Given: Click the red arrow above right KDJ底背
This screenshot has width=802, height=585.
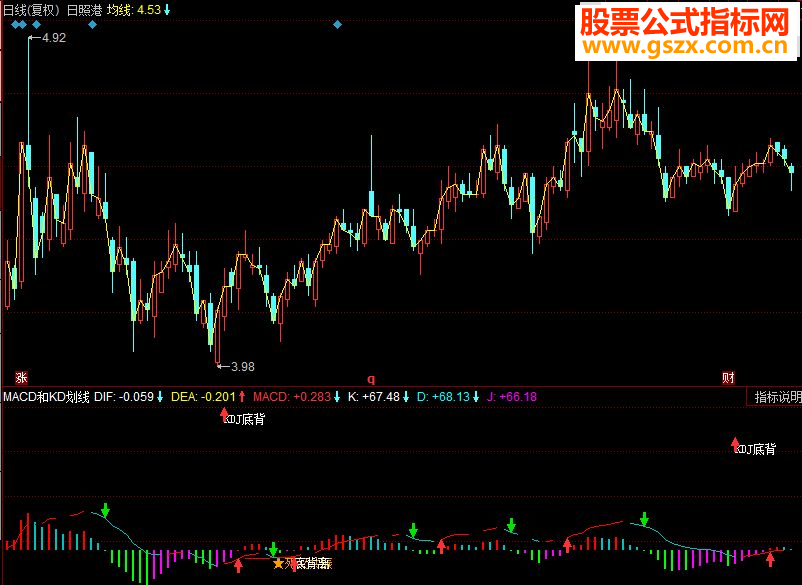Looking at the screenshot, I should [x=735, y=443].
